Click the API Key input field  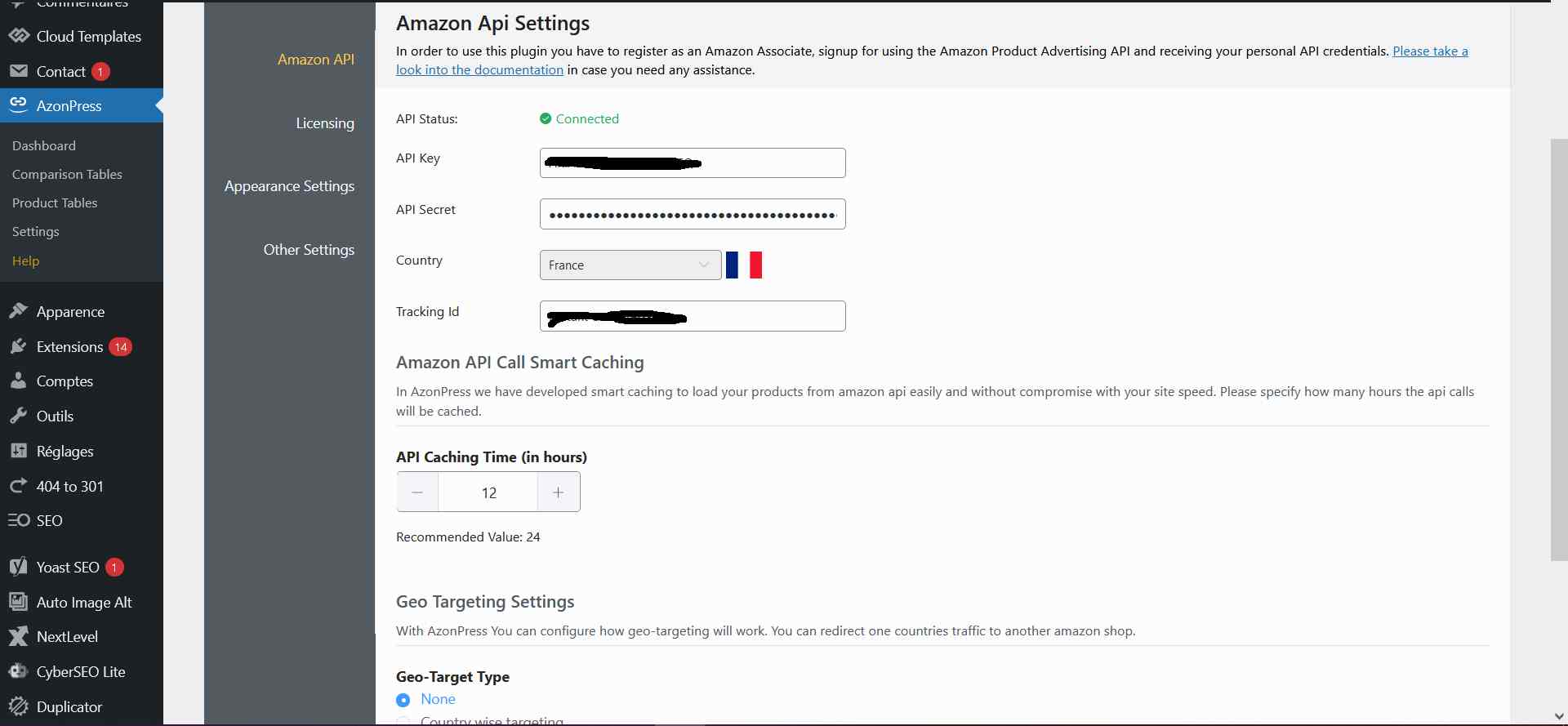point(693,163)
